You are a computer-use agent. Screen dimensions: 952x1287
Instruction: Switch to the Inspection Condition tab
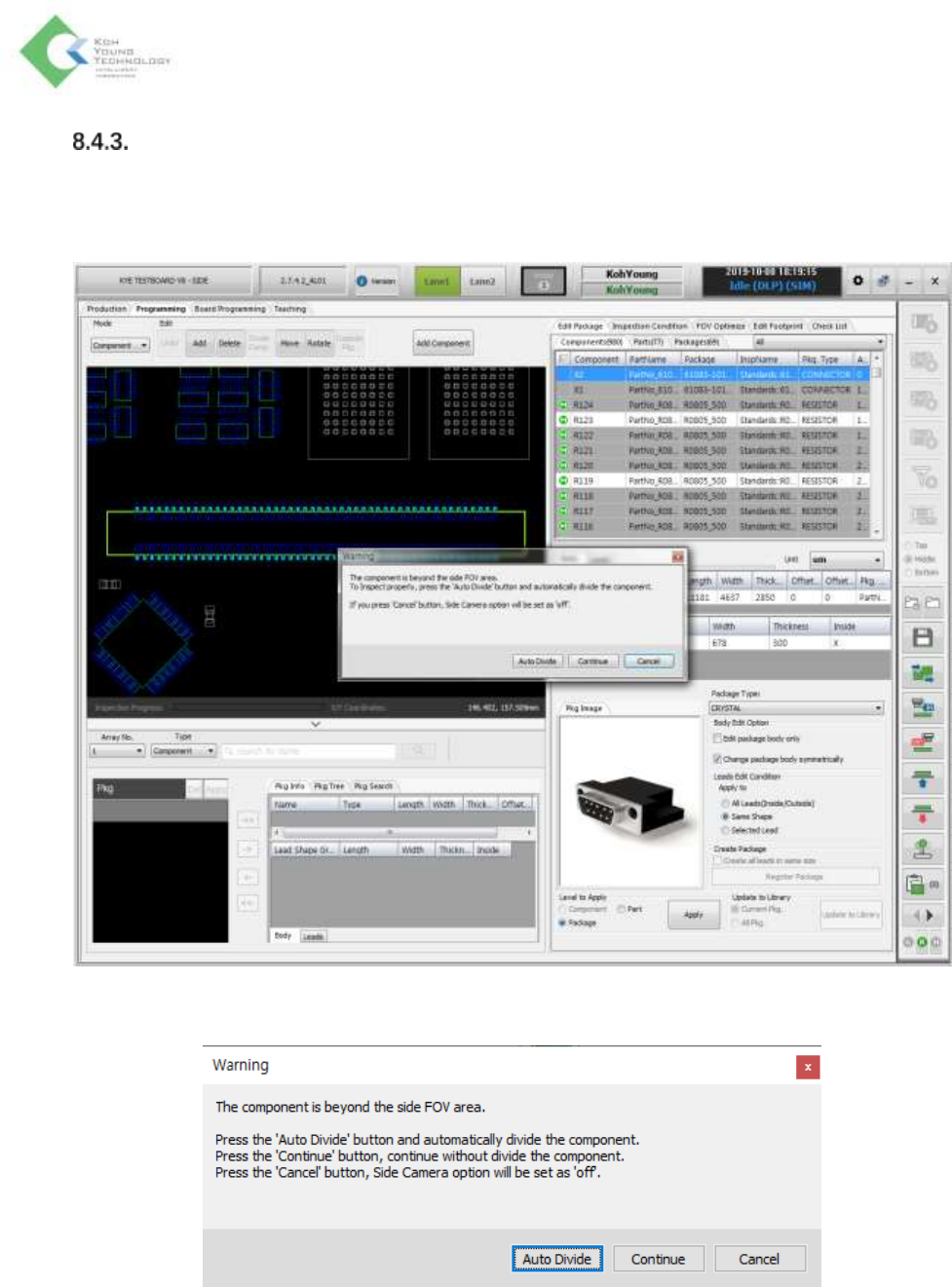pos(649,326)
